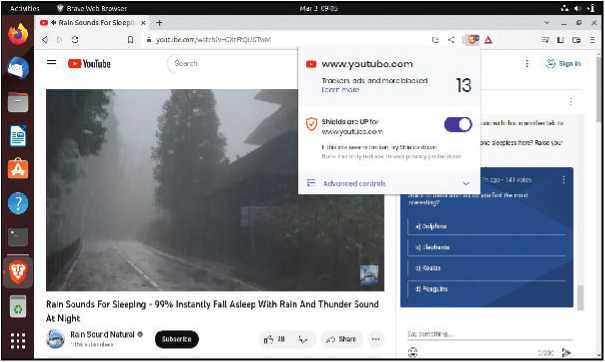605x362 pixels.
Task: Open the poll card three-dot menu
Action: pyautogui.click(x=564, y=180)
